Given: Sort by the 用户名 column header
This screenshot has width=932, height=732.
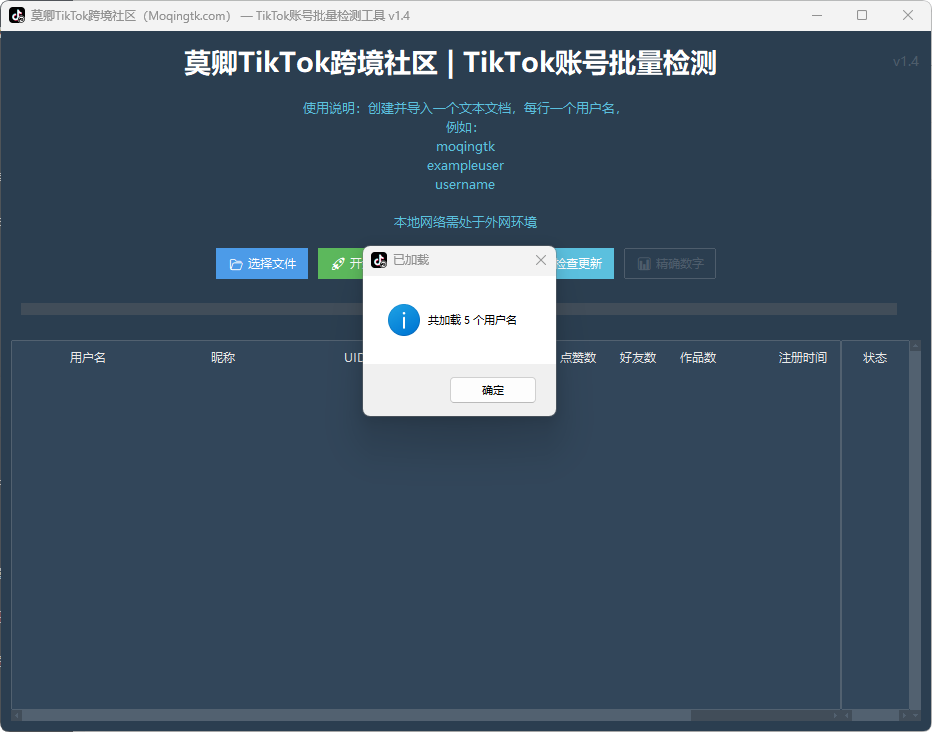Looking at the screenshot, I should tap(88, 358).
